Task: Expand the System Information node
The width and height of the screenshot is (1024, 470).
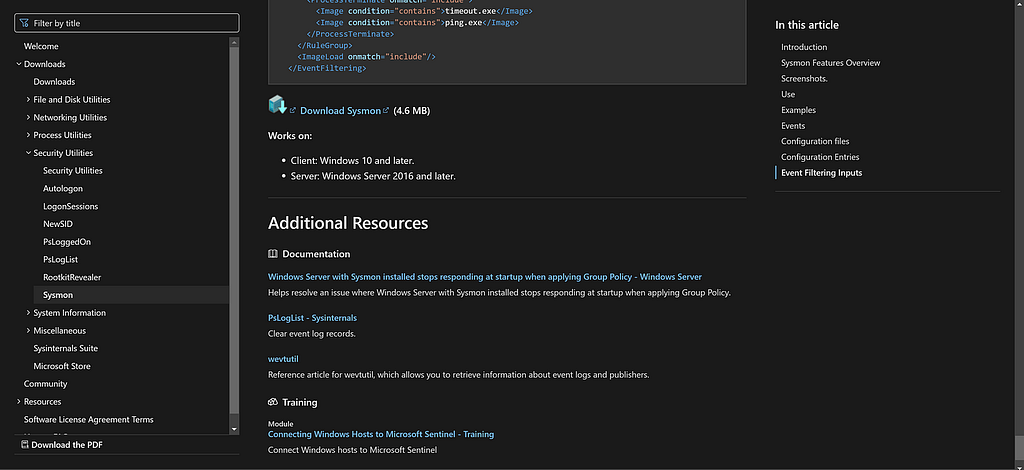Action: (x=28, y=313)
